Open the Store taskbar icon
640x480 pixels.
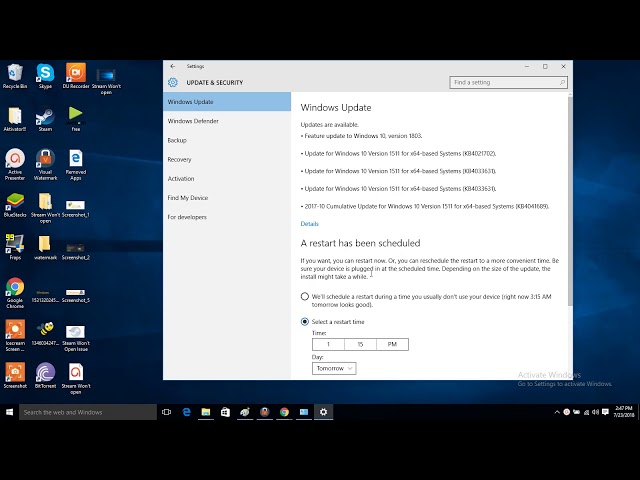(x=225, y=412)
